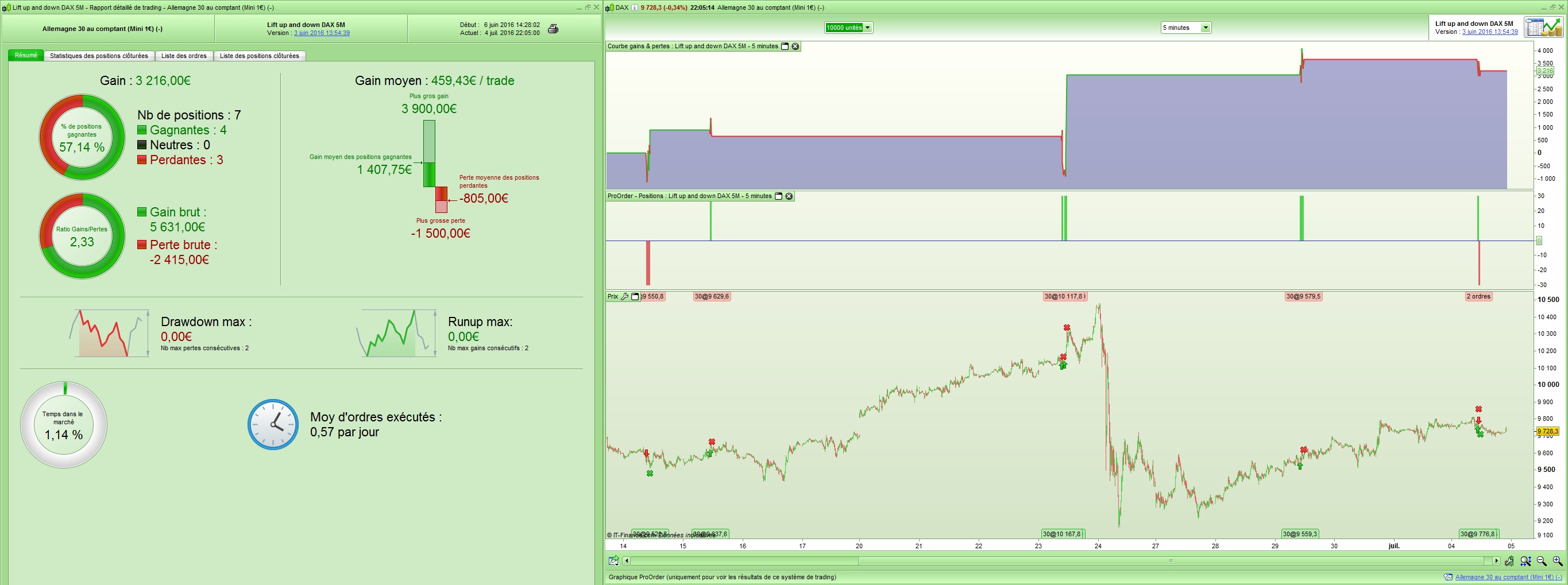Image resolution: width=1568 pixels, height=585 pixels.
Task: Zoom in the chart with the plus magnifier
Action: point(1558,561)
